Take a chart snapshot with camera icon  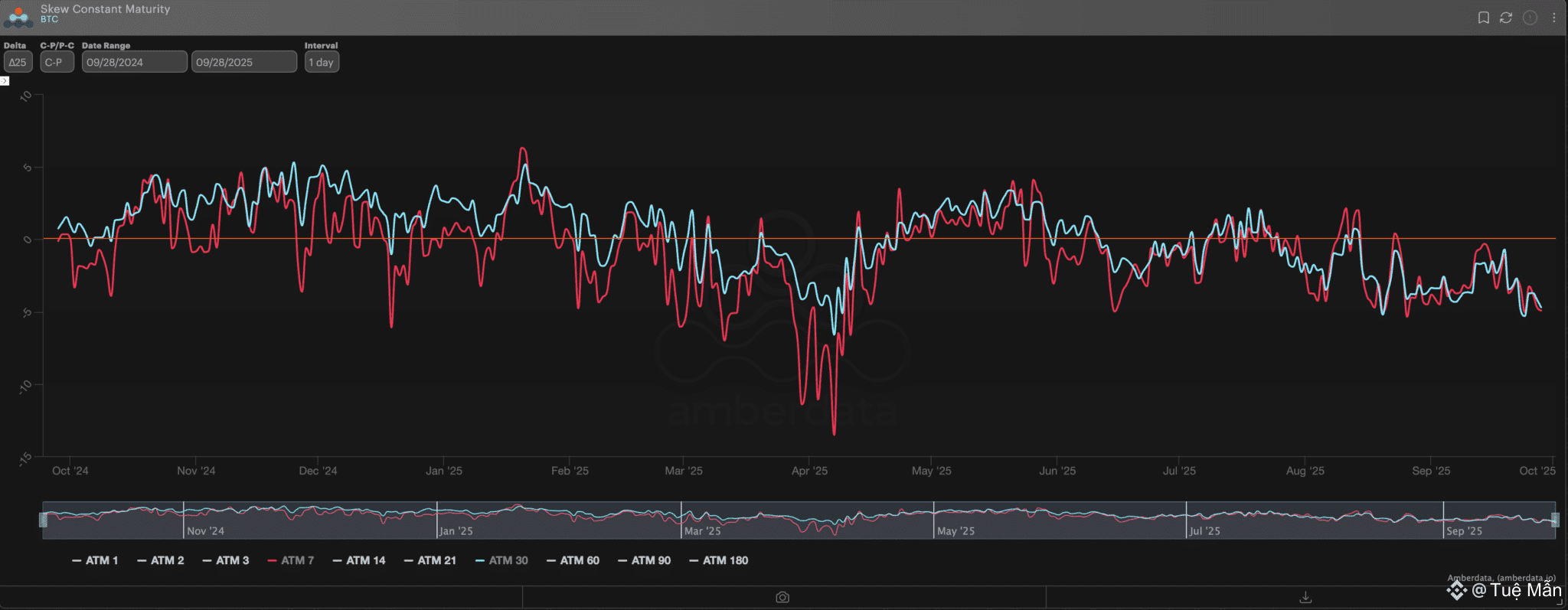click(x=782, y=597)
